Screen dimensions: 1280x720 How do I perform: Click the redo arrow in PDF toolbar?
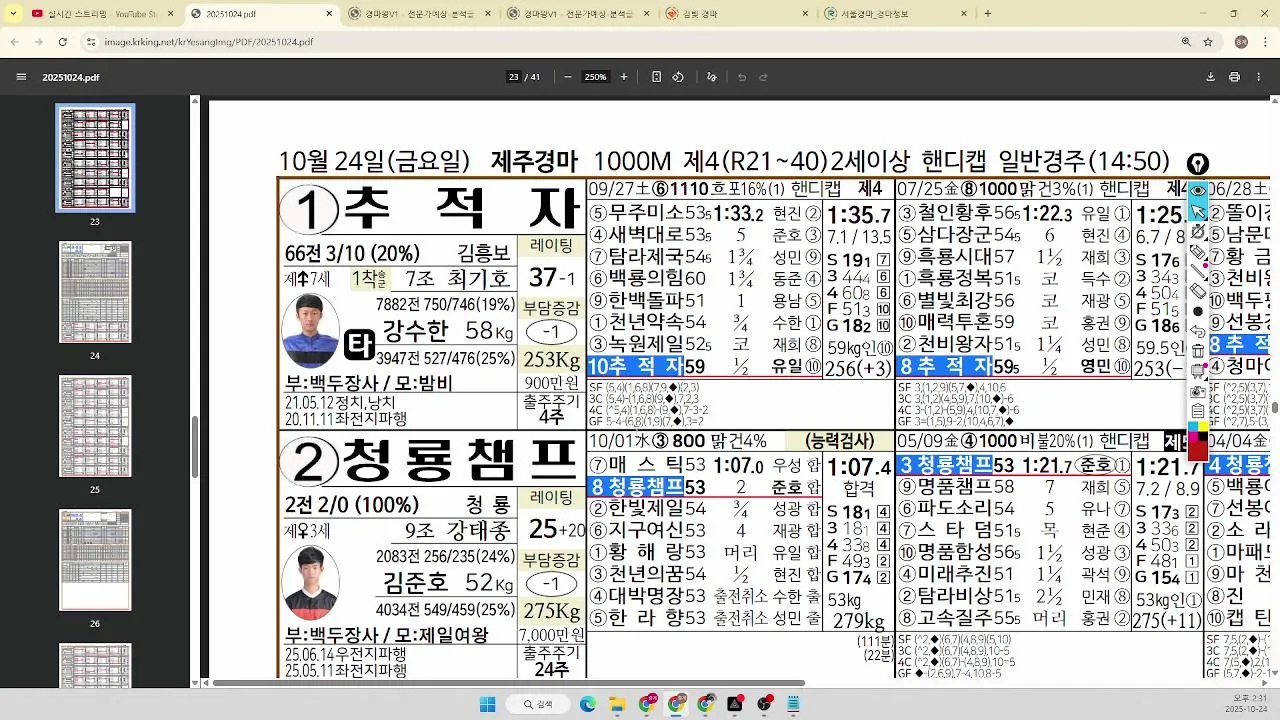coord(763,77)
